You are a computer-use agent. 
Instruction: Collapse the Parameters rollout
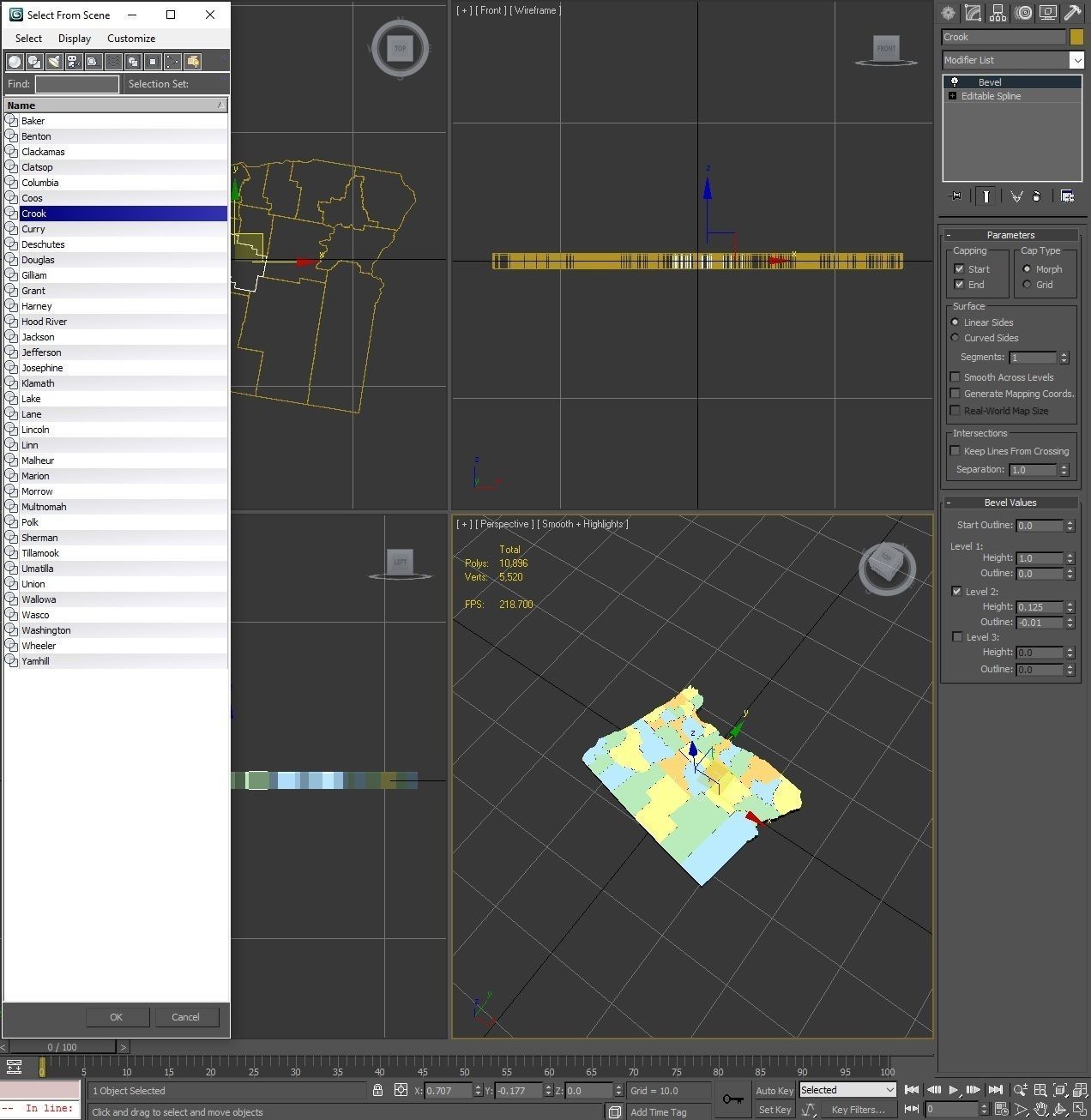click(1010, 234)
